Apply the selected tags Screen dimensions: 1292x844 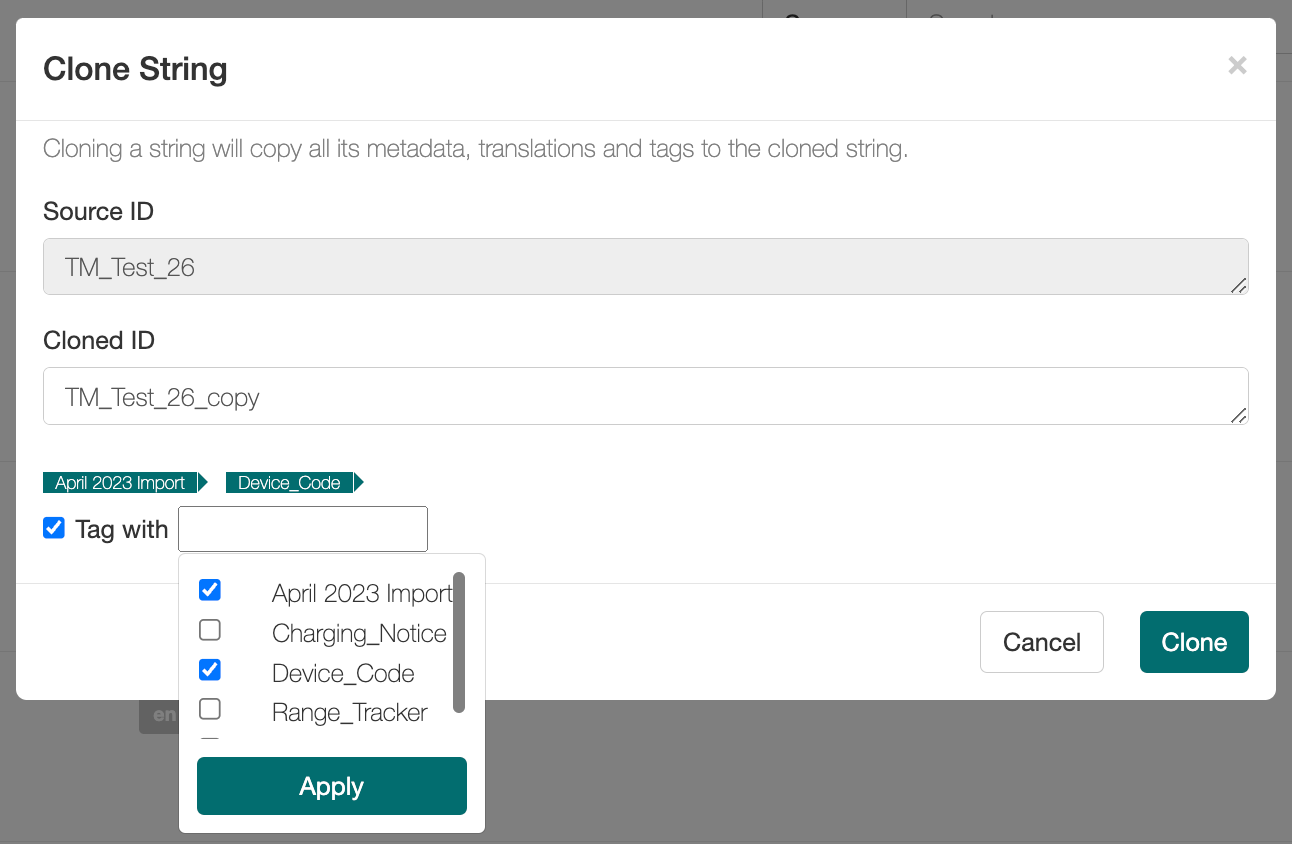(331, 786)
